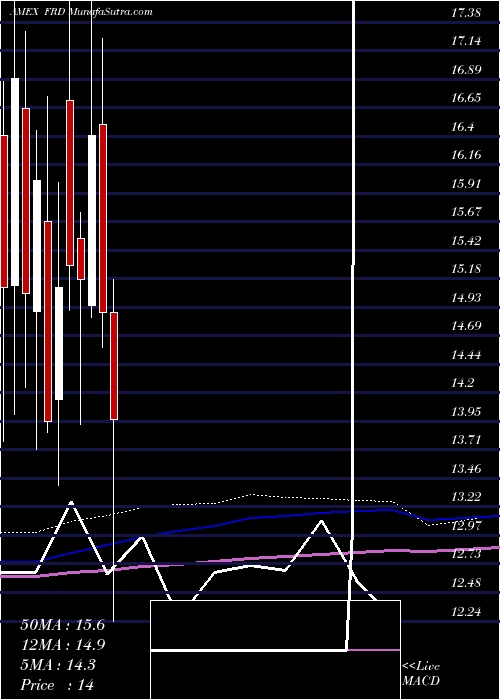Click the last red candlestick near 14.44

click(114, 366)
